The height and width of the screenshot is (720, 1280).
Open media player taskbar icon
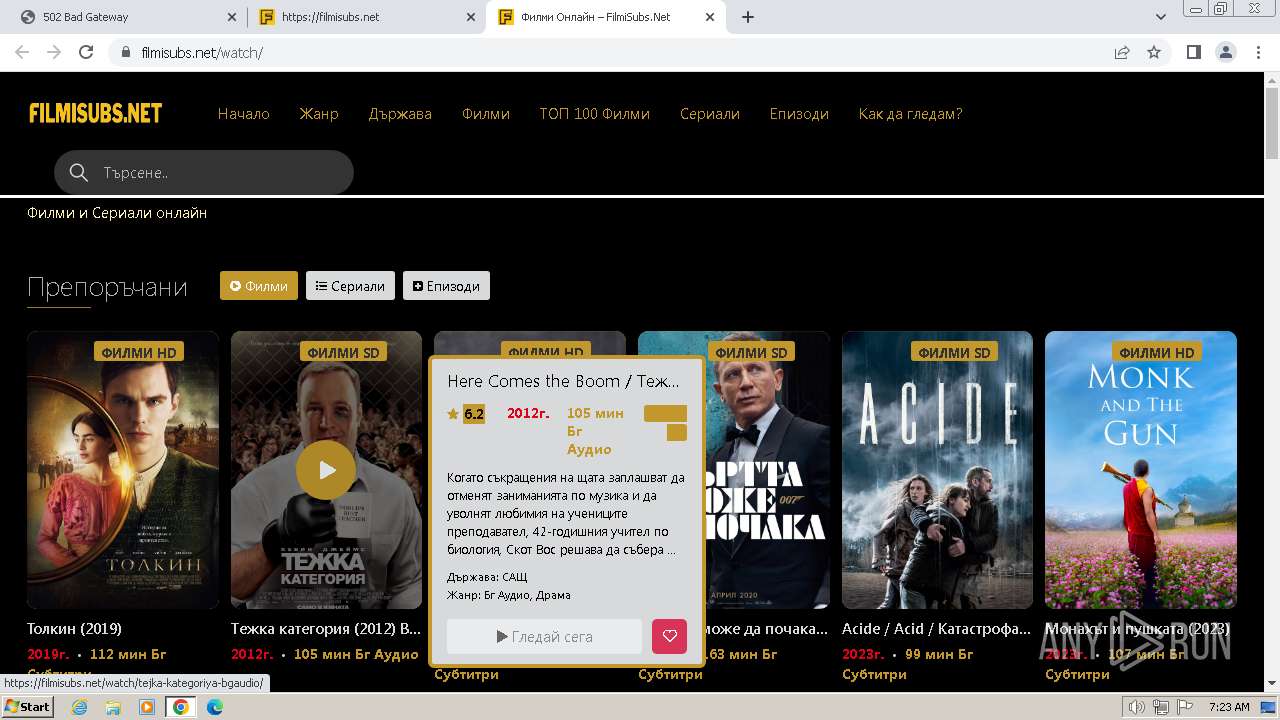pyautogui.click(x=147, y=707)
